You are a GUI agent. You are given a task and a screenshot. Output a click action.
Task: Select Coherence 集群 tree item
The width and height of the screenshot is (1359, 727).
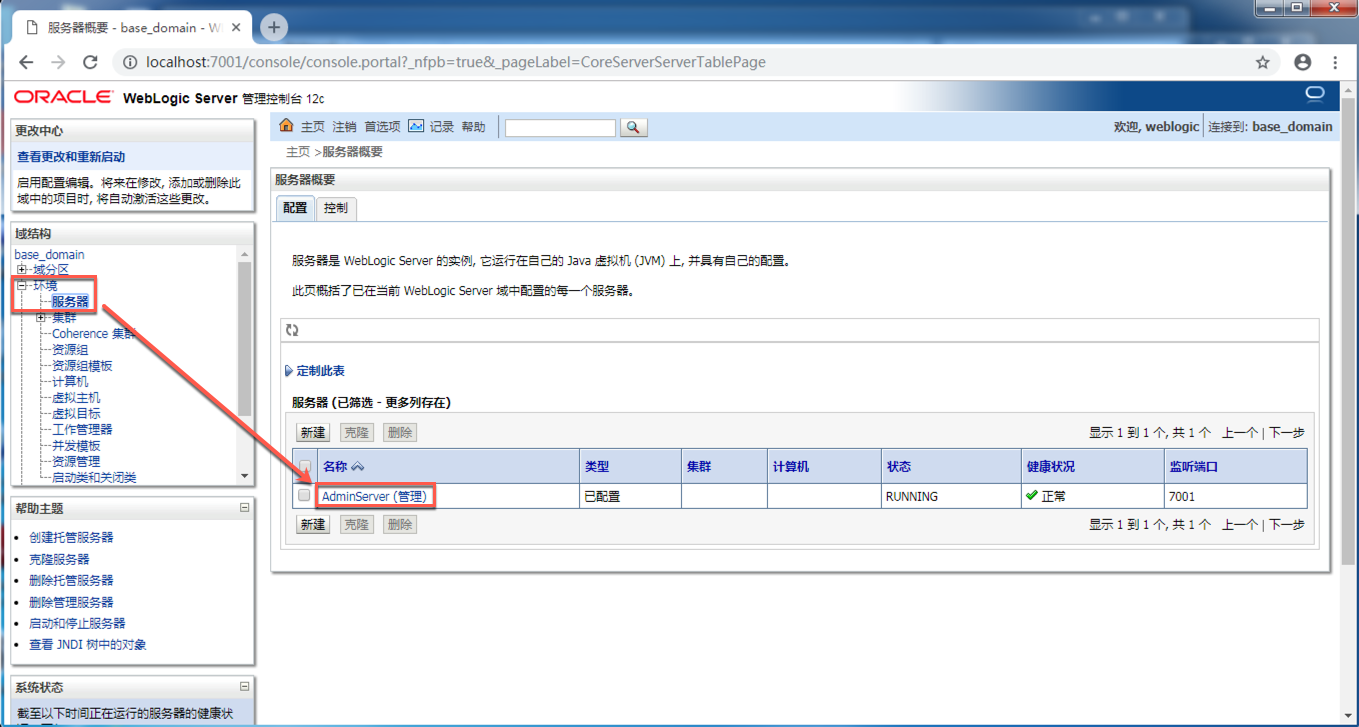pos(94,334)
